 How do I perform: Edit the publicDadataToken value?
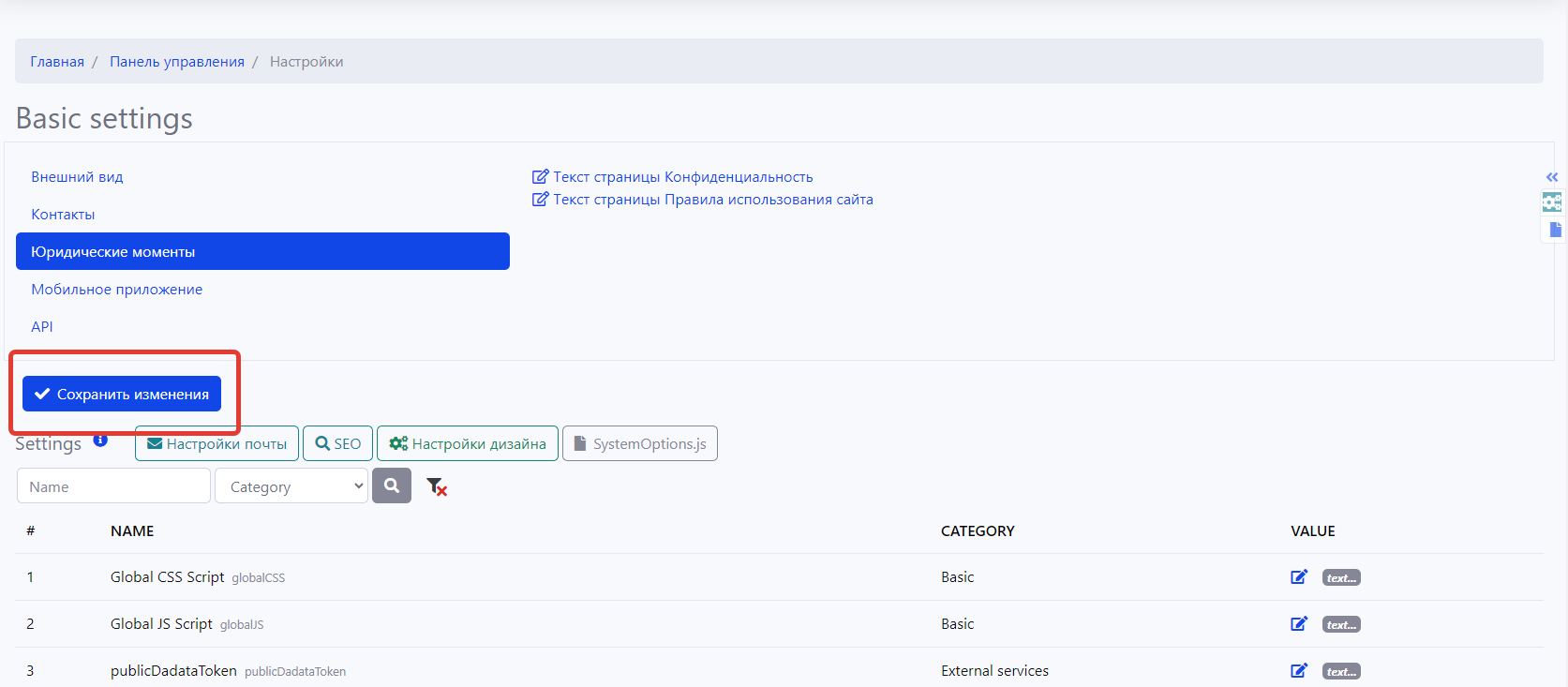click(1298, 671)
